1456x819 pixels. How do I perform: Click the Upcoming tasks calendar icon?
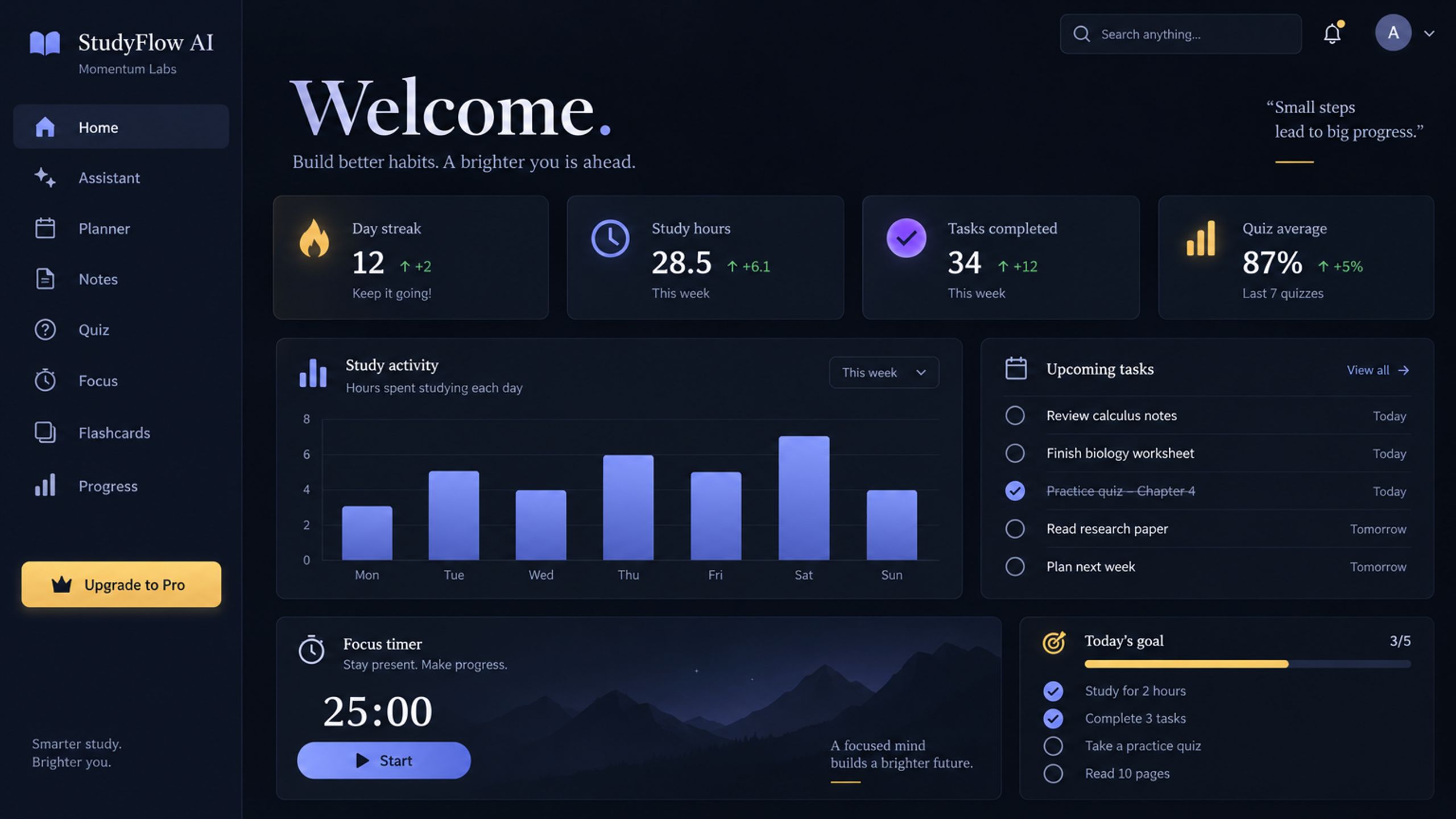[x=1016, y=368]
